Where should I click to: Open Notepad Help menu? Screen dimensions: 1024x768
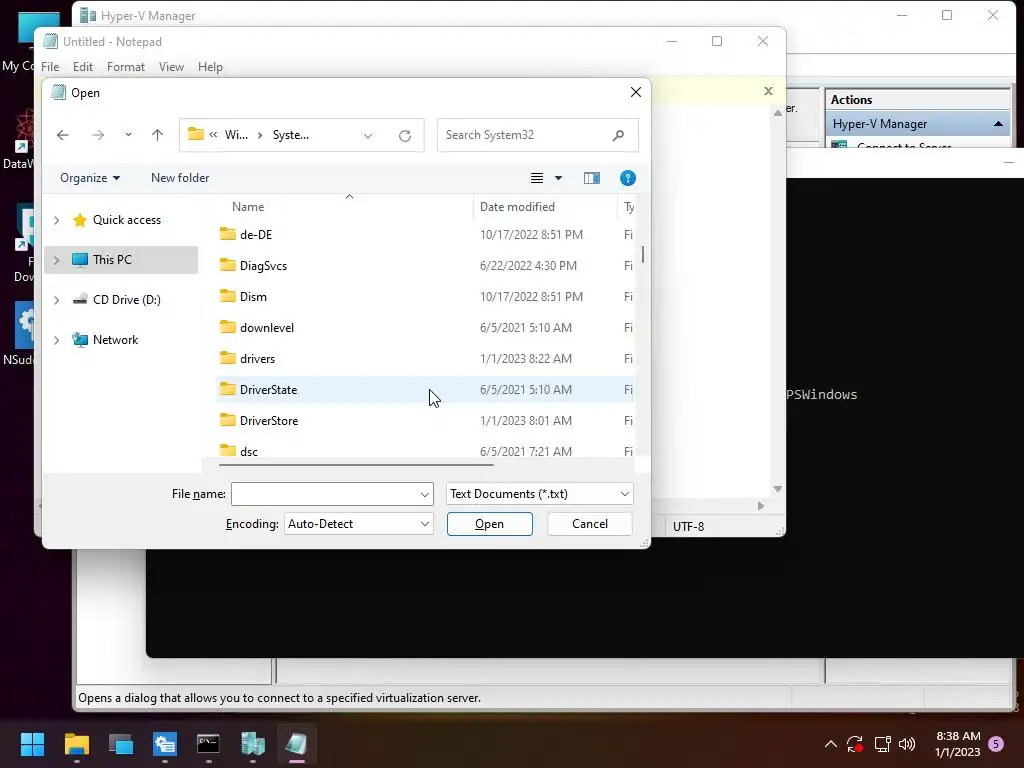click(x=210, y=67)
